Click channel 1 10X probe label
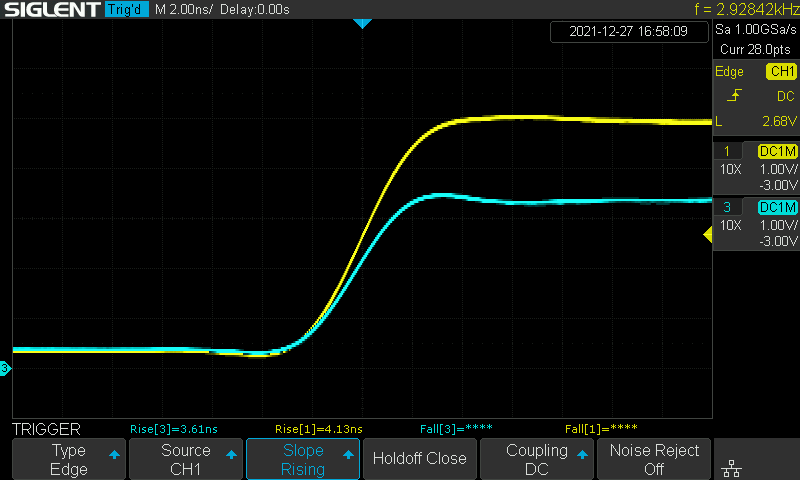The width and height of the screenshot is (800, 480). (x=730, y=169)
